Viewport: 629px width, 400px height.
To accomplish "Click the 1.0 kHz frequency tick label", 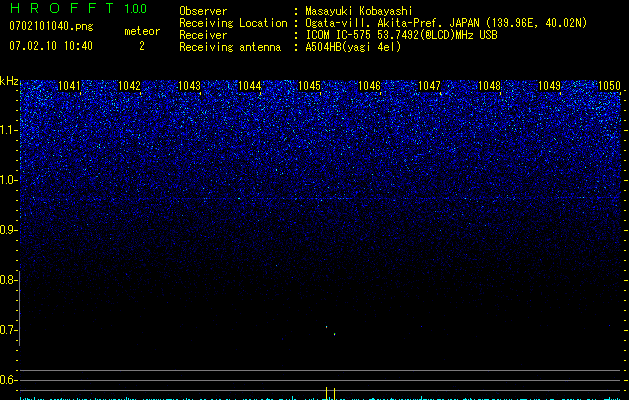I will pos(7,180).
